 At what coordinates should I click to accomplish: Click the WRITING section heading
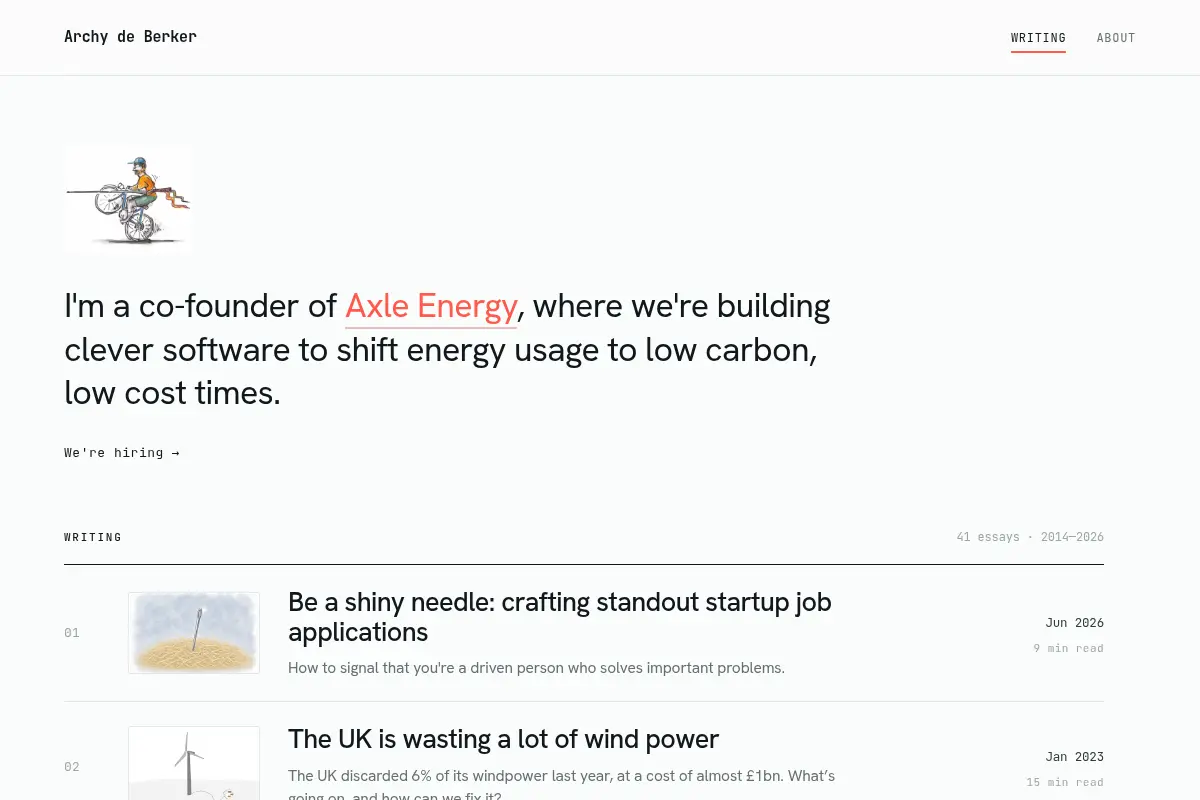pyautogui.click(x=93, y=537)
